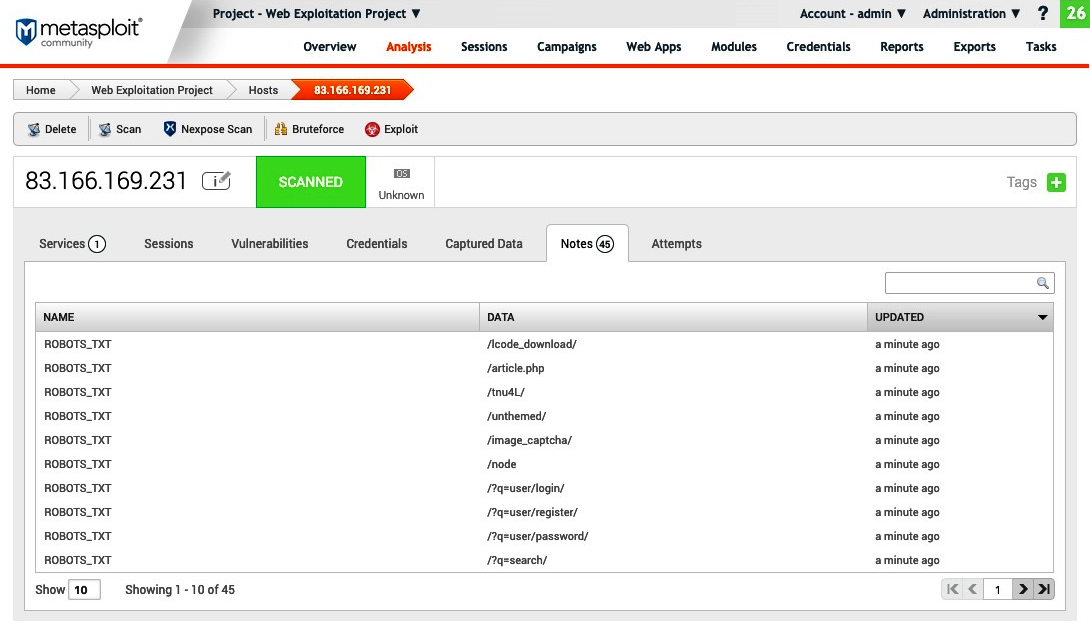Click the notification count badge 26
The width and height of the screenshot is (1090, 633).
pyautogui.click(x=1075, y=14)
